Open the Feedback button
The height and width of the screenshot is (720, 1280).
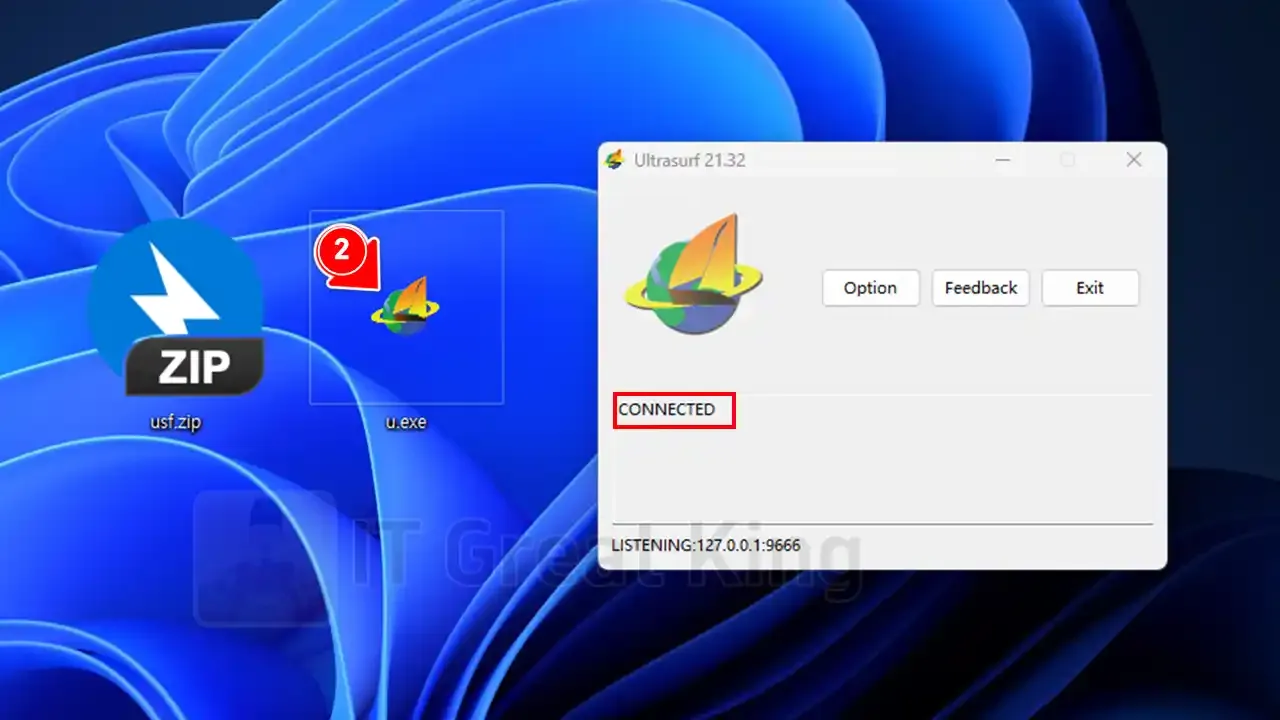click(x=980, y=288)
